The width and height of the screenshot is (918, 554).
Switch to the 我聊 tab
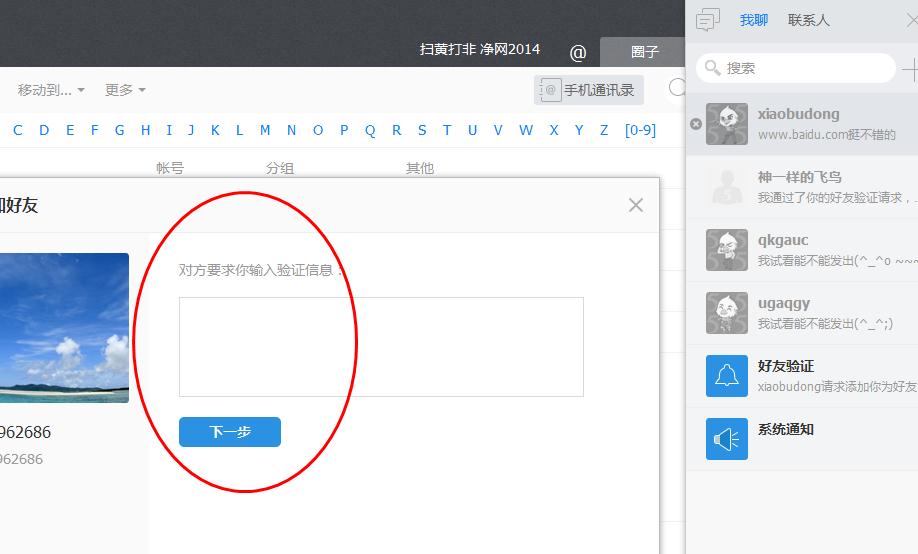point(754,20)
